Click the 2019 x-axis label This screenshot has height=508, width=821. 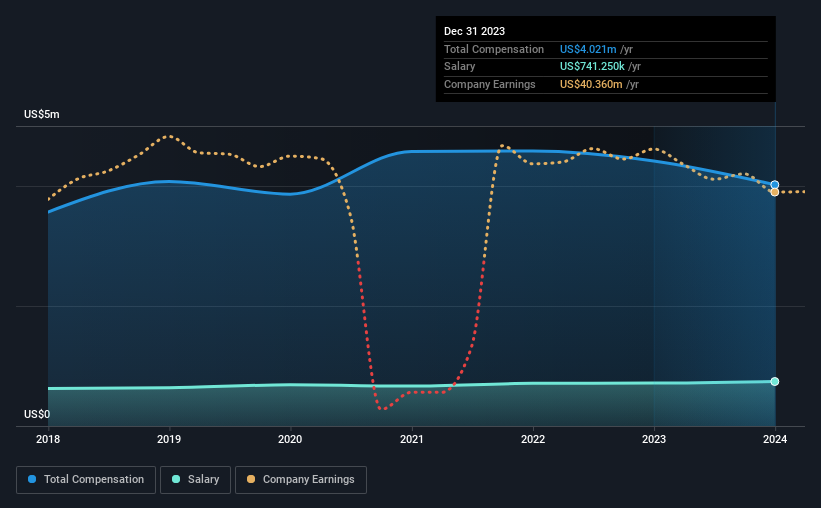point(169,439)
